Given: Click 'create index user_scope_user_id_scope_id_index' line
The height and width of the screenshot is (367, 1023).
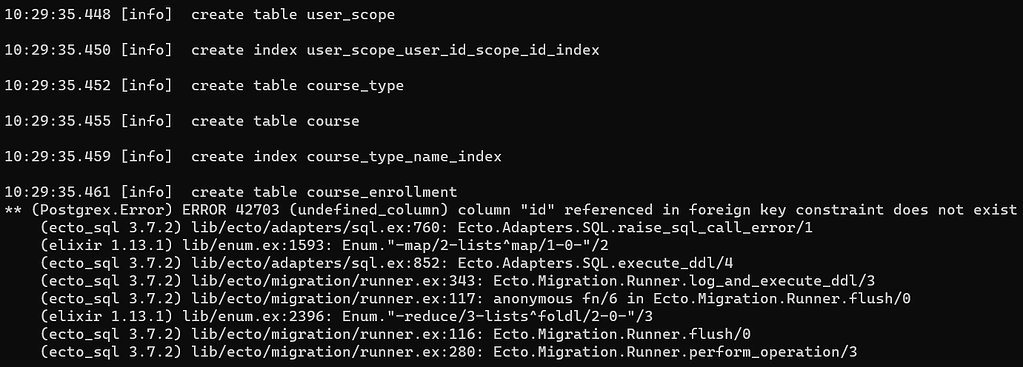Looking at the screenshot, I should point(395,50).
